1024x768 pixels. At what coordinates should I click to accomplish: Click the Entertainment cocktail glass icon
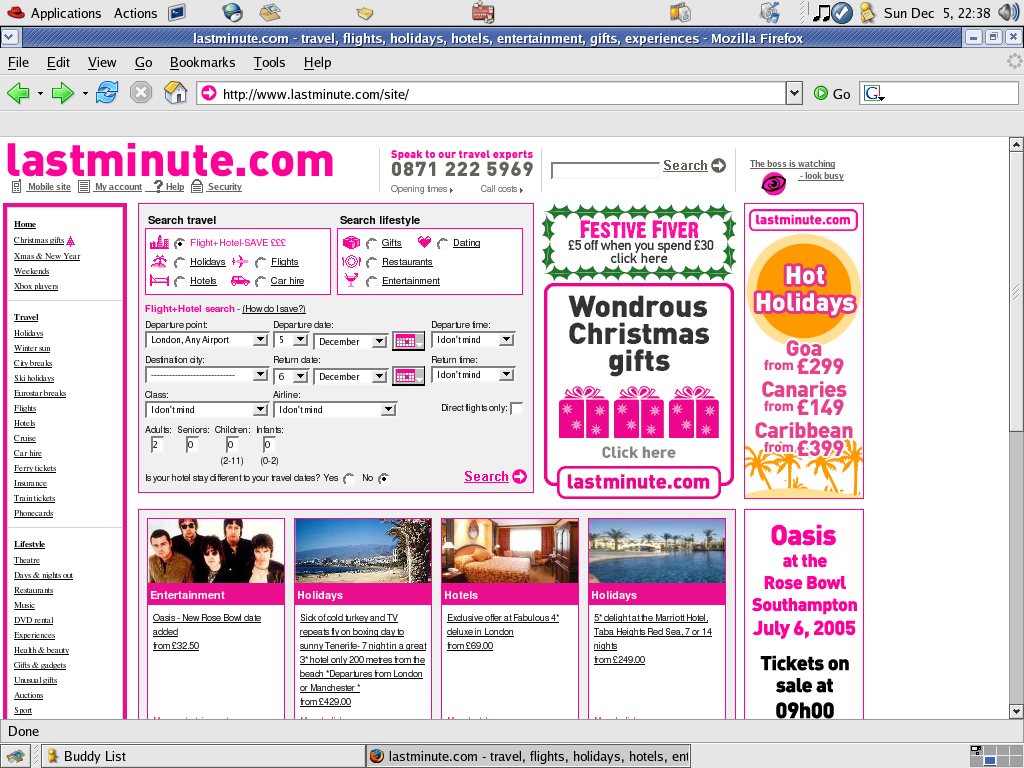(x=351, y=281)
